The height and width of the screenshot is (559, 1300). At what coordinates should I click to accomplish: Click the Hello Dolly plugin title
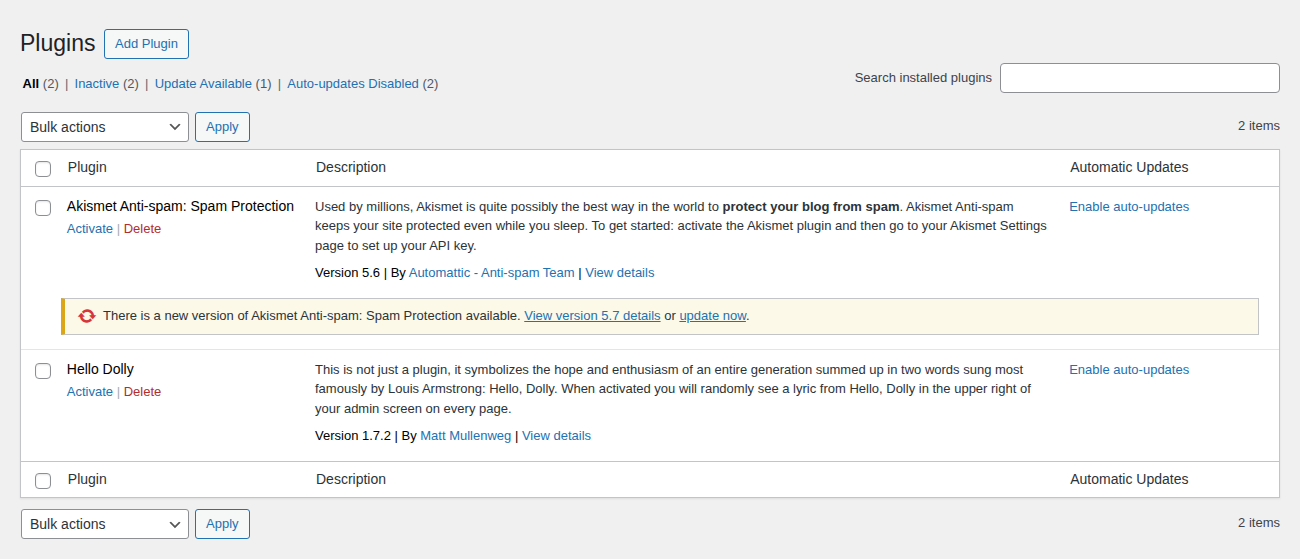click(100, 369)
